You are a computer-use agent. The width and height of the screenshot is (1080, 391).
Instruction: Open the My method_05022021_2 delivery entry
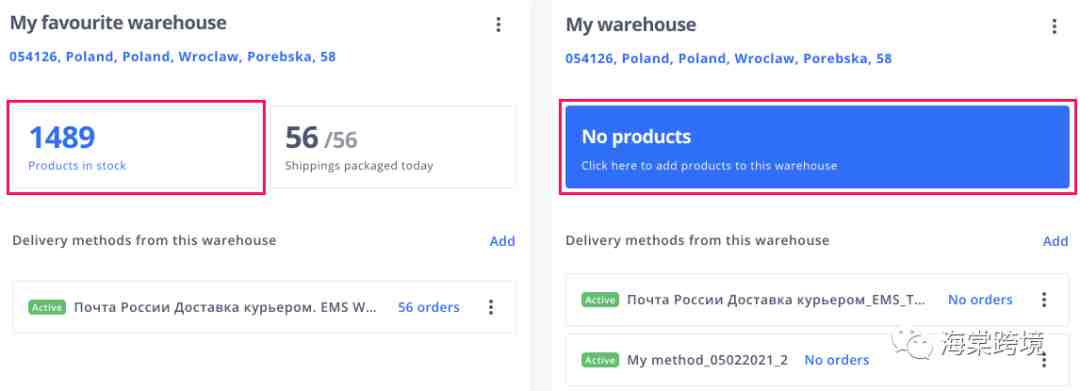pyautogui.click(x=707, y=360)
